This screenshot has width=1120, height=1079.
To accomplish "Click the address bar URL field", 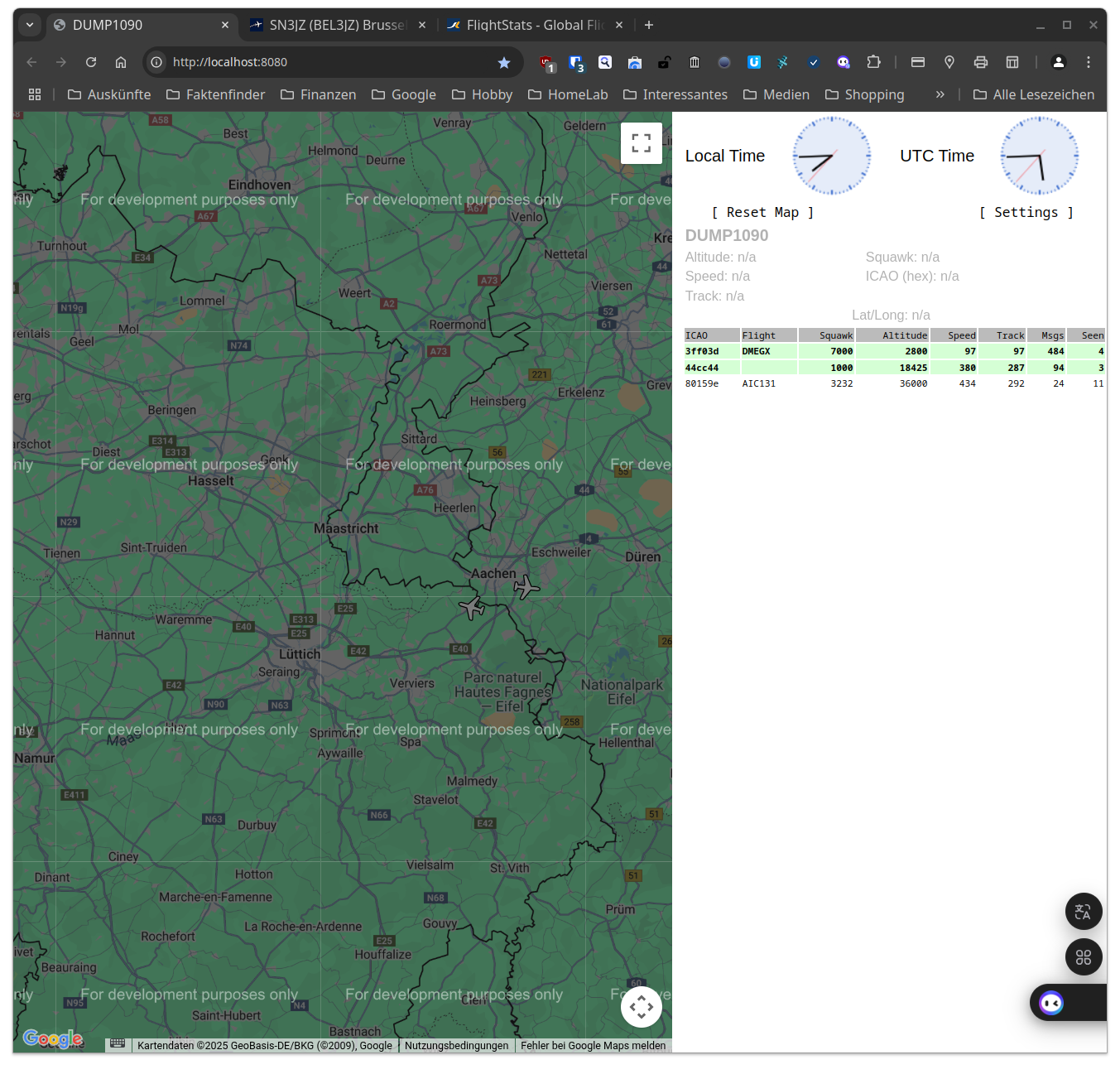I will (x=331, y=62).
